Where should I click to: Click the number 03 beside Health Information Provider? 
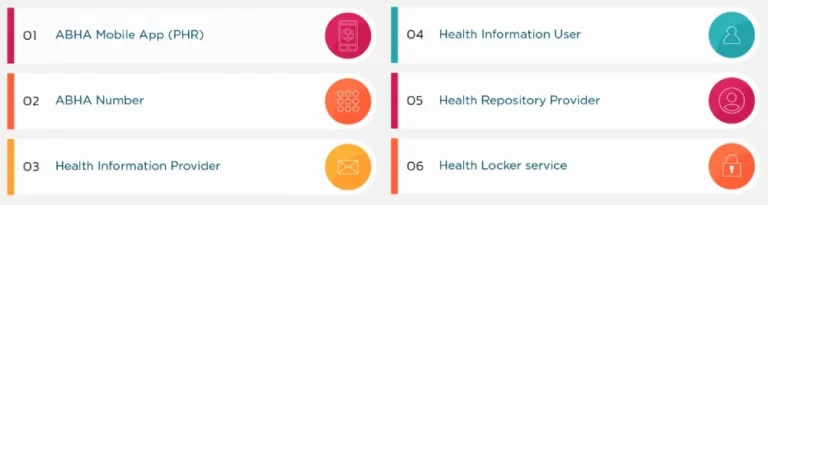31,167
